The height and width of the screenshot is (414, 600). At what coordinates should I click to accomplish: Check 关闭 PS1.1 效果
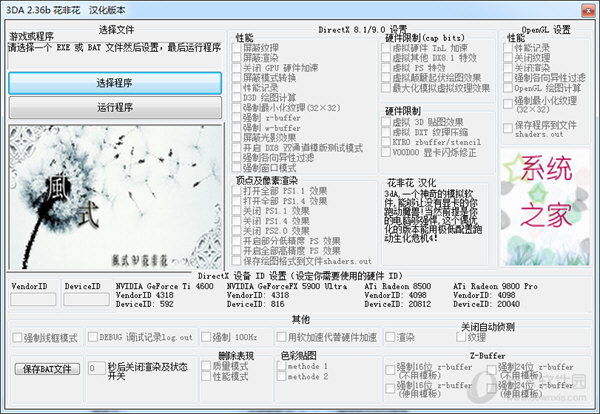[x=236, y=211]
